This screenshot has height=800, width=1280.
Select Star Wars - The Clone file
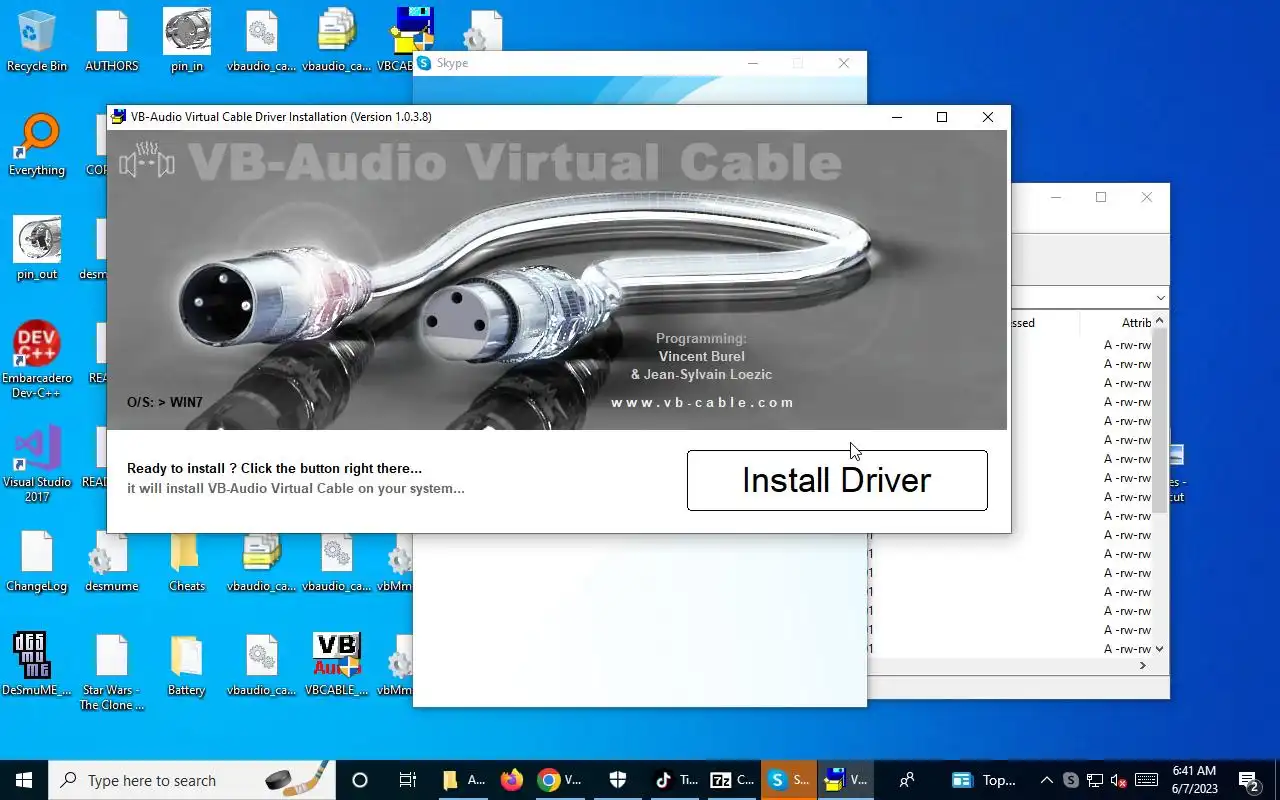(112, 673)
